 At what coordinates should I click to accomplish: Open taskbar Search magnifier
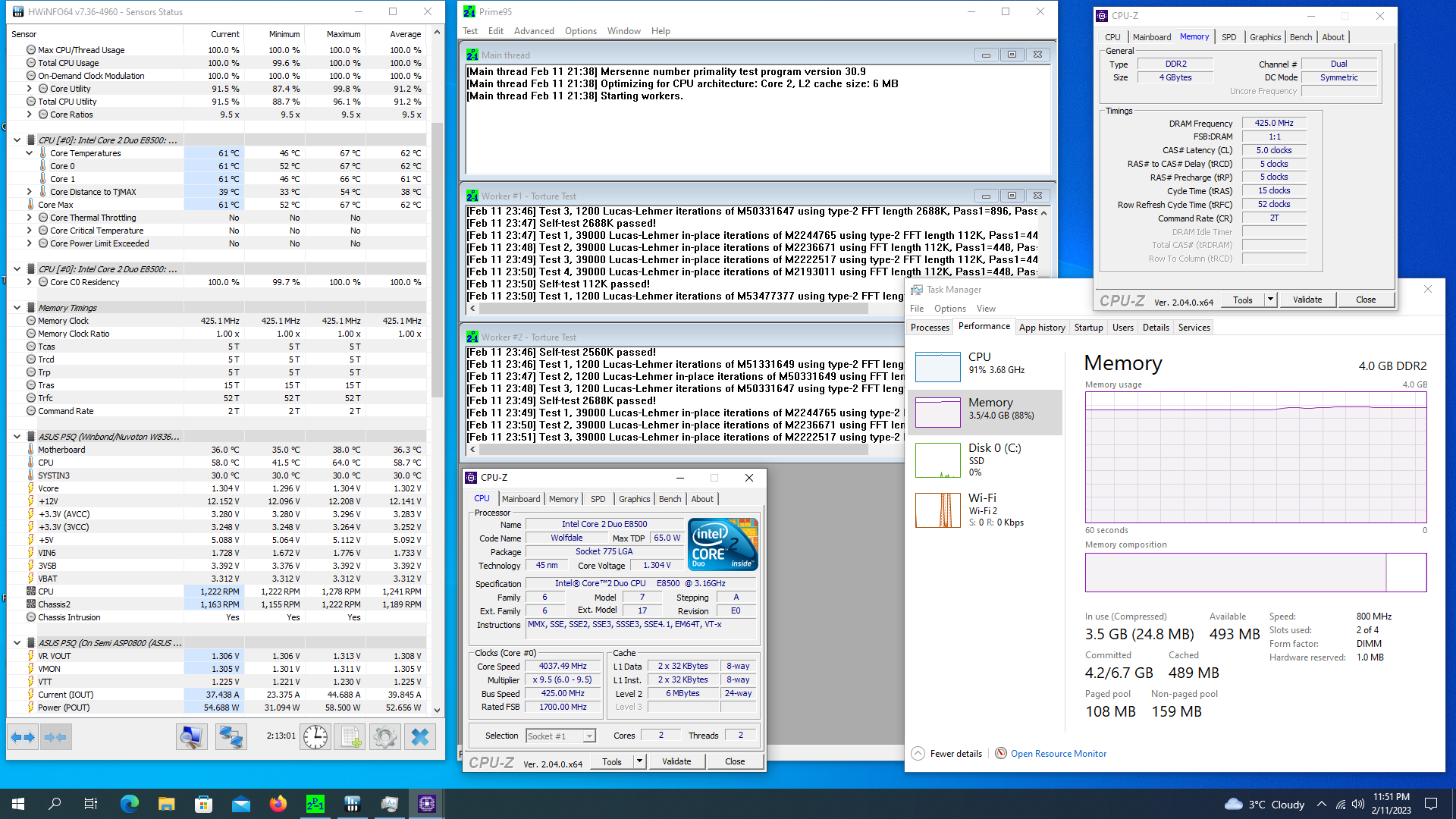pyautogui.click(x=55, y=804)
